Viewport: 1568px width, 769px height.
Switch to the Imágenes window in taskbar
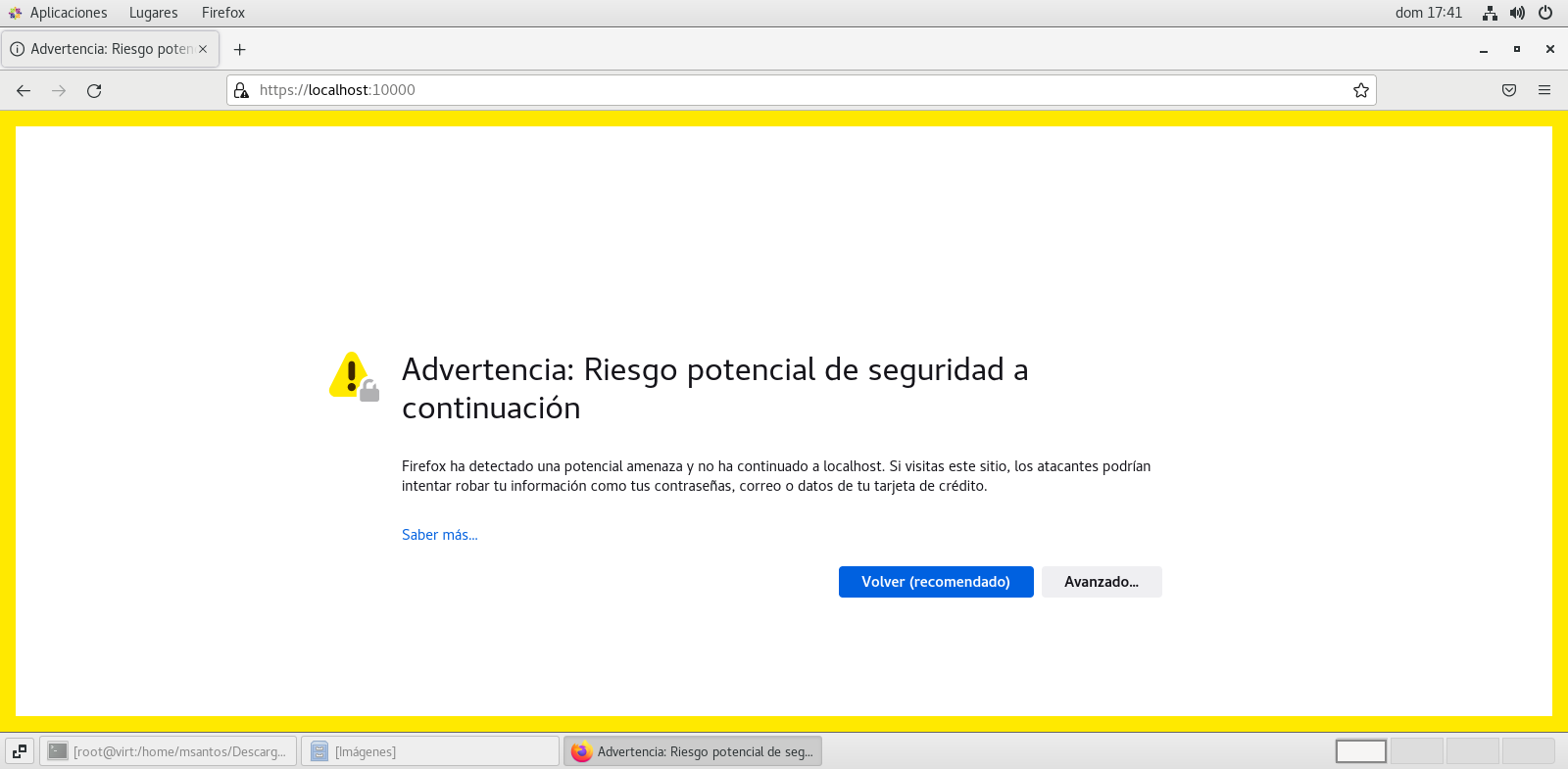point(429,751)
